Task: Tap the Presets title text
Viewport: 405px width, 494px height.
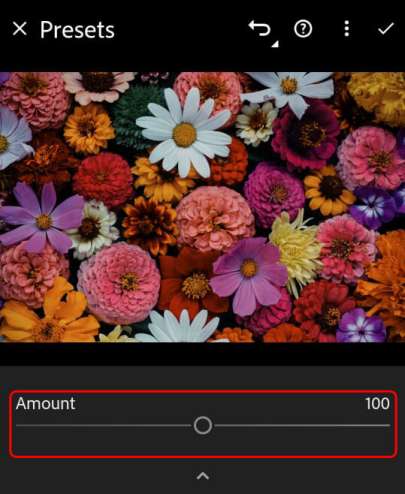Action: pyautogui.click(x=77, y=30)
